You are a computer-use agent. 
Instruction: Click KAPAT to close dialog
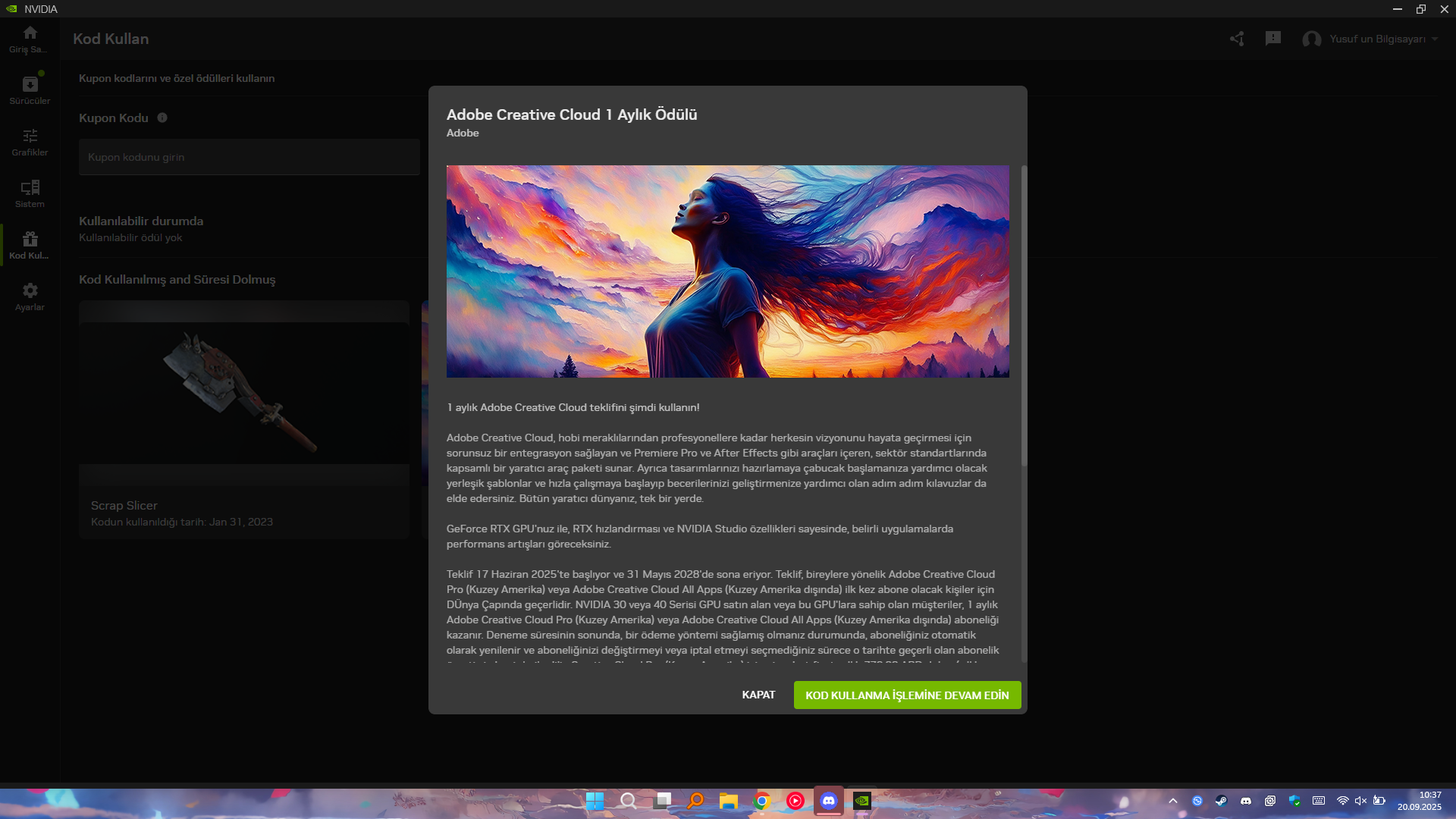tap(758, 695)
